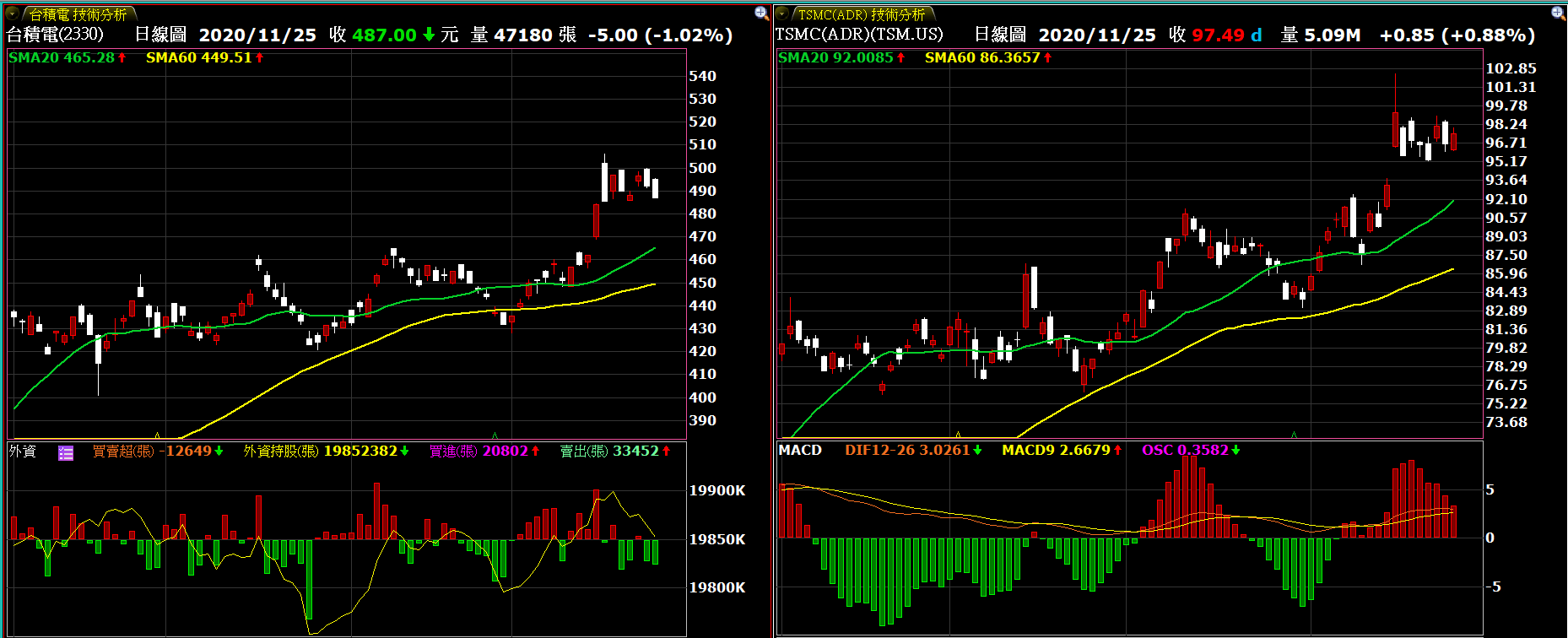
Task: Click the closing price 487.00
Action: coord(384,35)
